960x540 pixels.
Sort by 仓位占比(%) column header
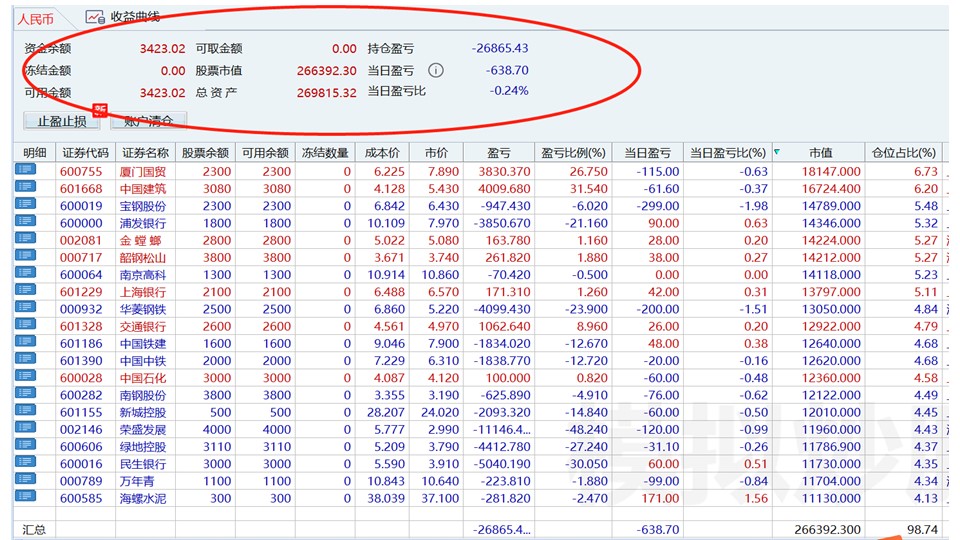coord(904,152)
